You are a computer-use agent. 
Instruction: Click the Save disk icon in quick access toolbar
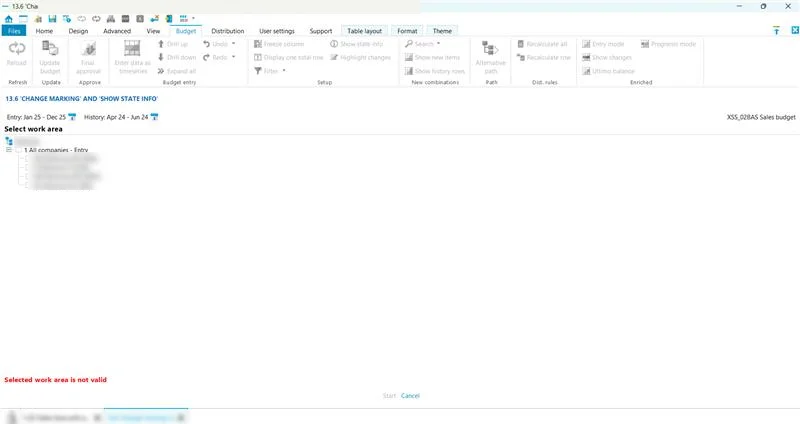point(52,19)
